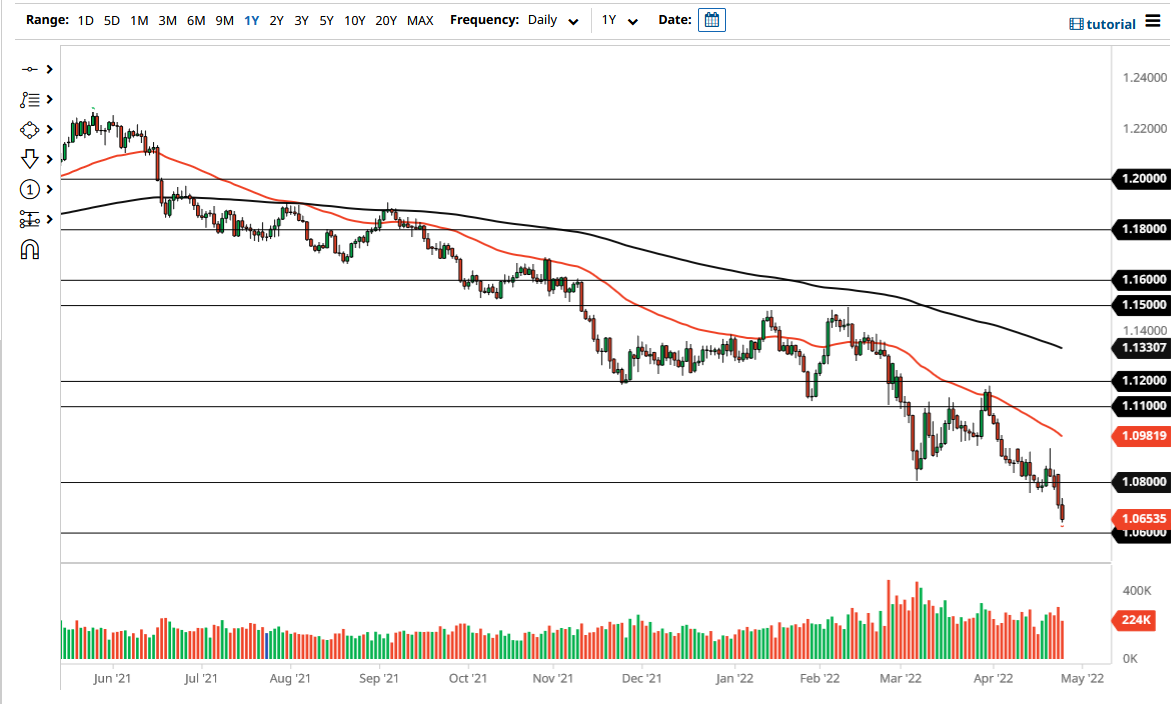The width and height of the screenshot is (1175, 704).
Task: Open the Fibonacci retracement tool
Action: point(29,99)
